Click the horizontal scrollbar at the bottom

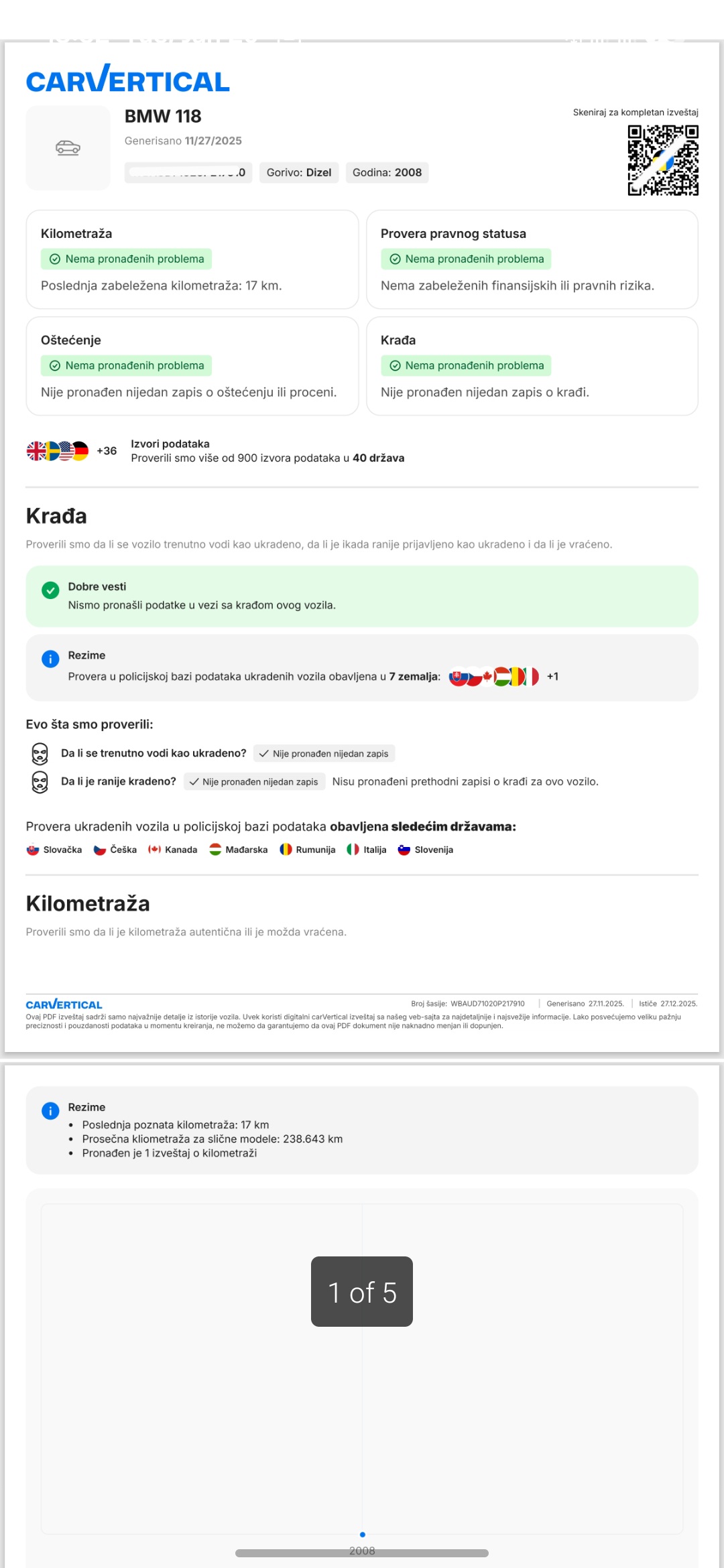point(362,1553)
